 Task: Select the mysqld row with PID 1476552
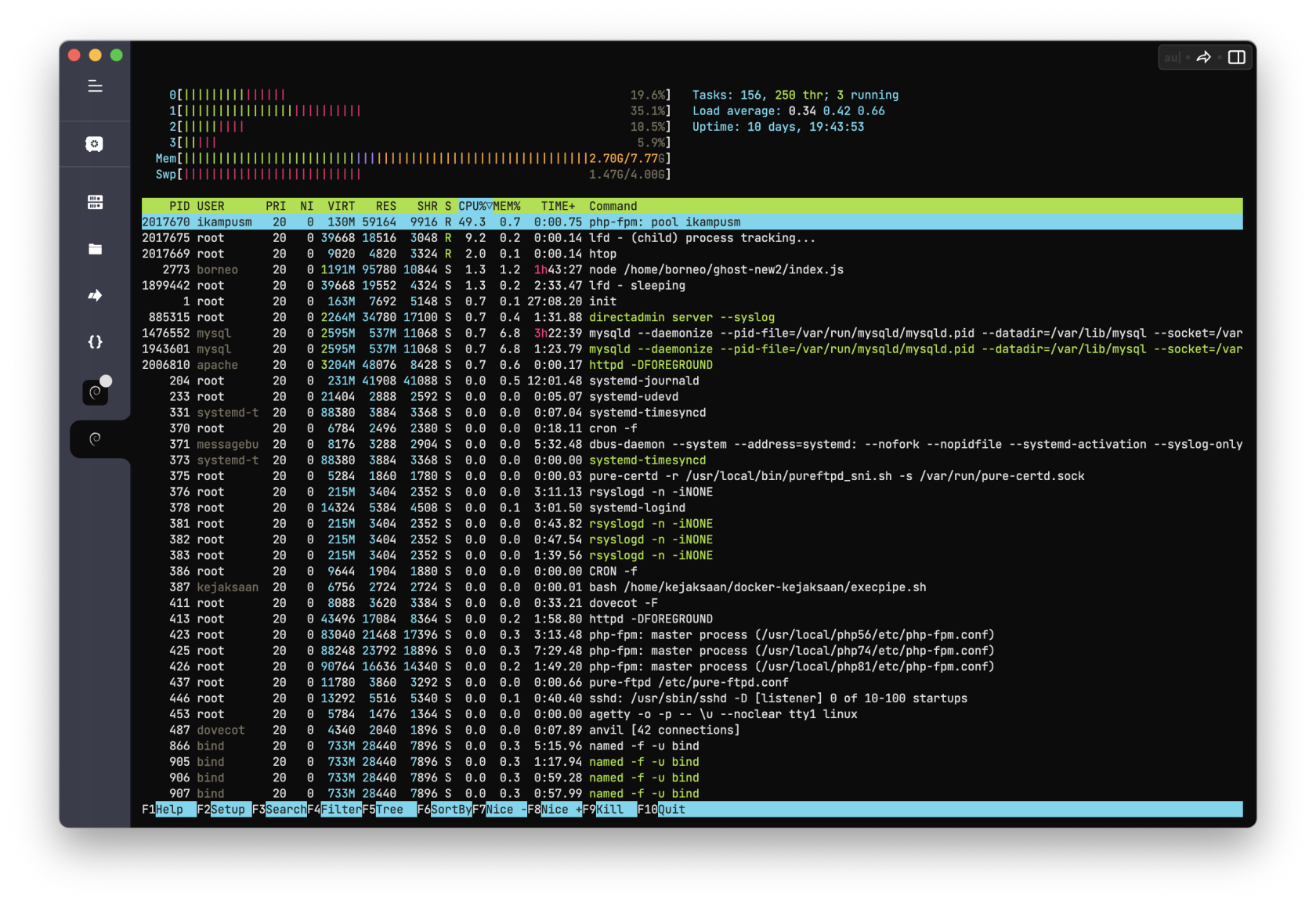click(x=692, y=333)
